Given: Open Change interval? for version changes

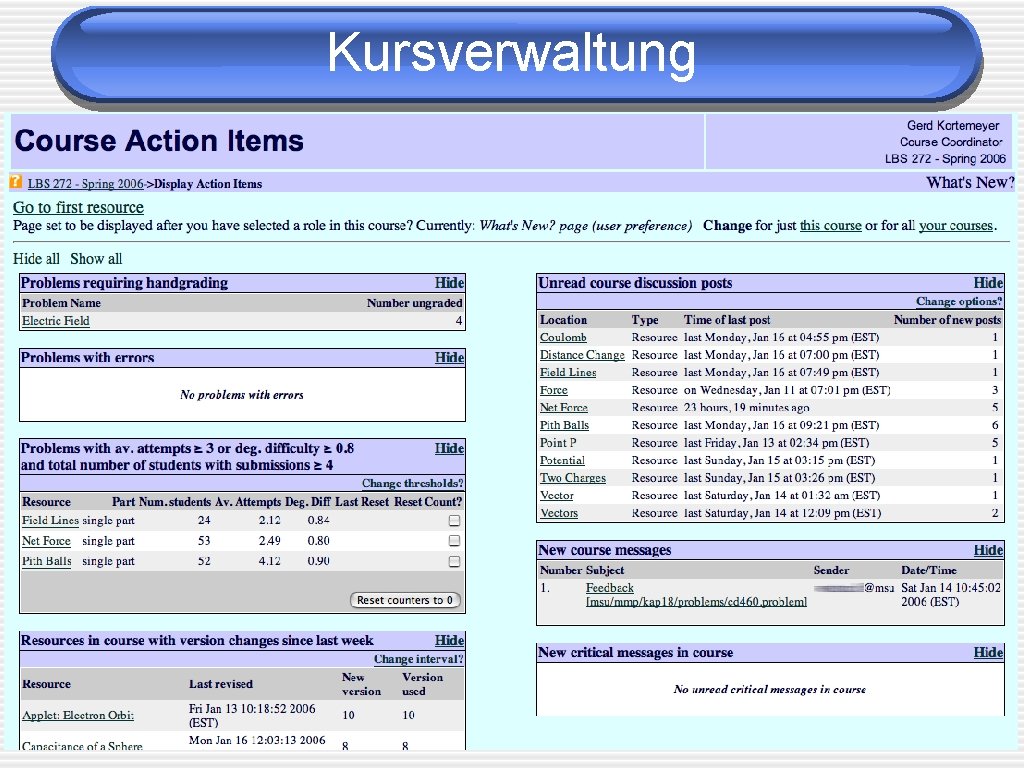Looking at the screenshot, I should tap(418, 659).
